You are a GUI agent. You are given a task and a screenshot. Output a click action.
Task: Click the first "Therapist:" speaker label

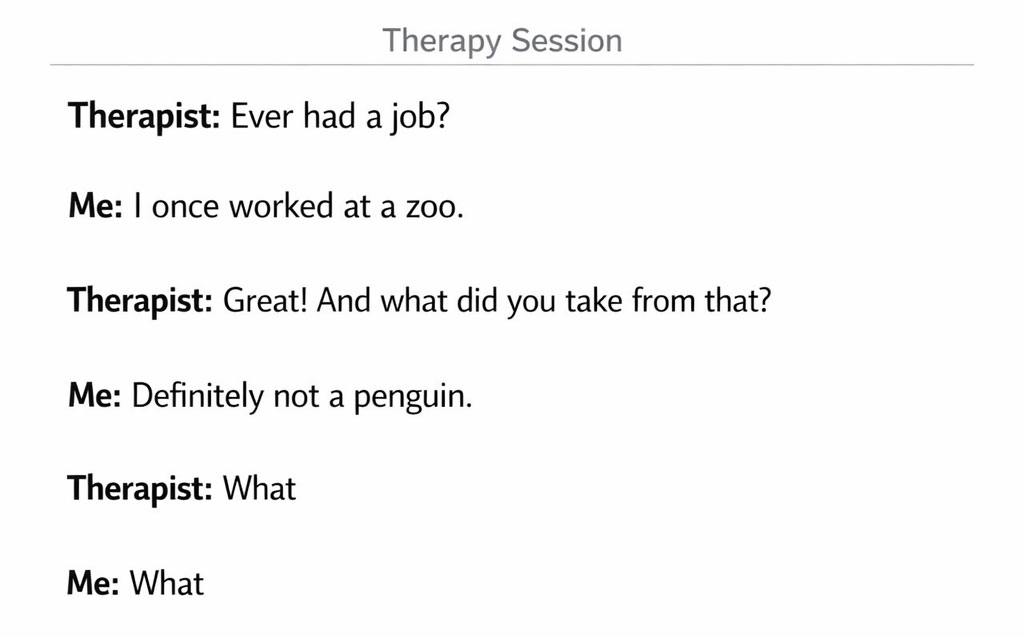coord(144,117)
